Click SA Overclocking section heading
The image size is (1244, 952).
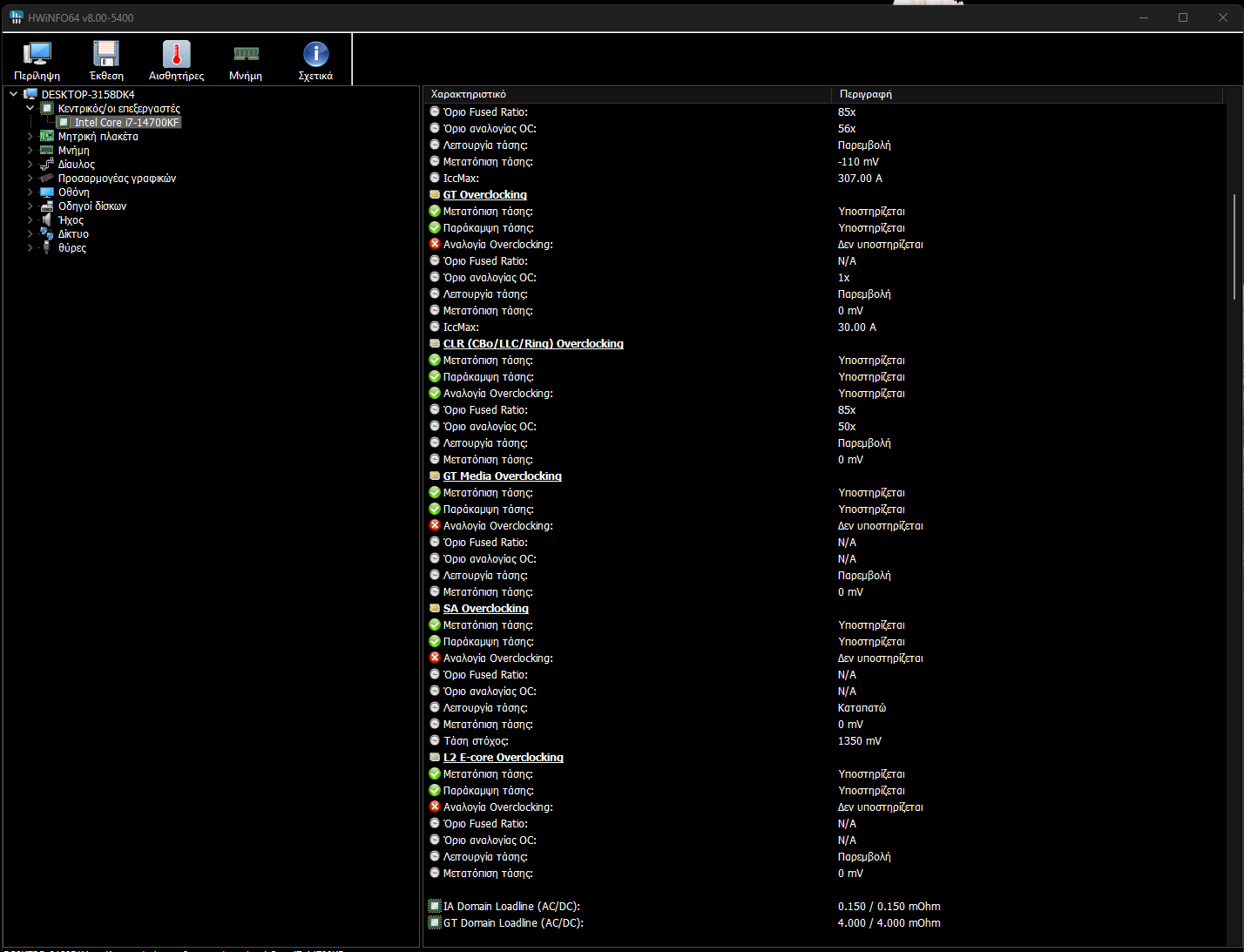click(486, 609)
